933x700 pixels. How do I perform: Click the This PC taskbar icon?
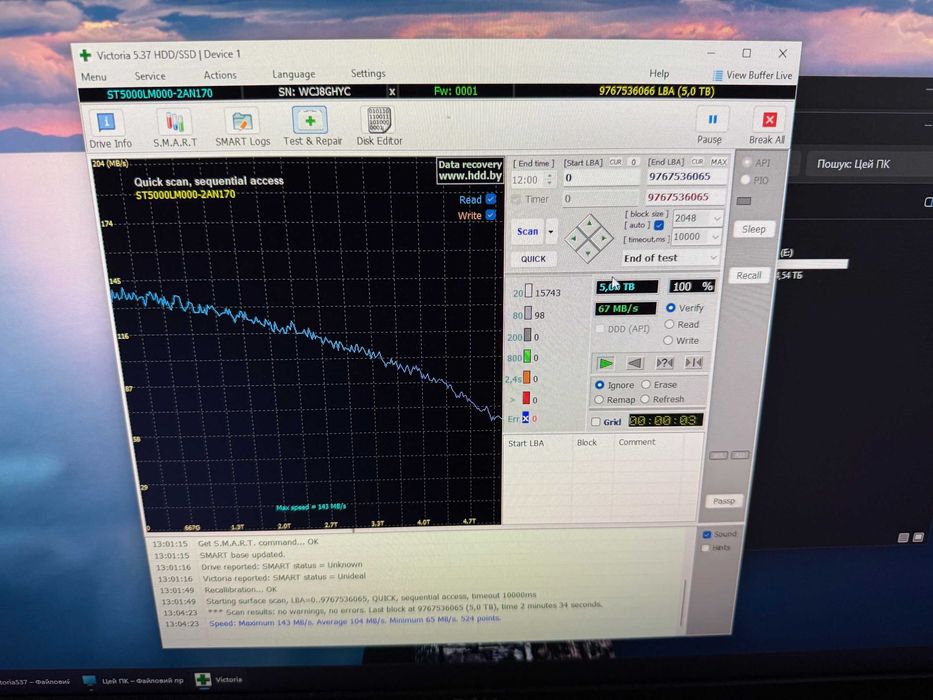click(x=89, y=680)
